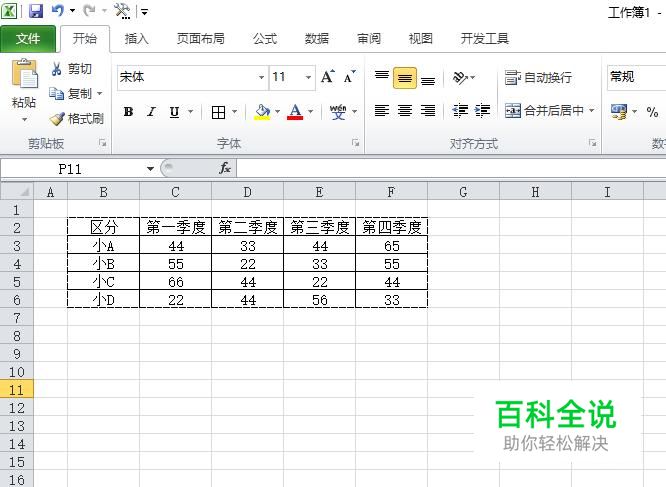Select the cell containing 第一季度
The image size is (666, 487).
point(175,227)
